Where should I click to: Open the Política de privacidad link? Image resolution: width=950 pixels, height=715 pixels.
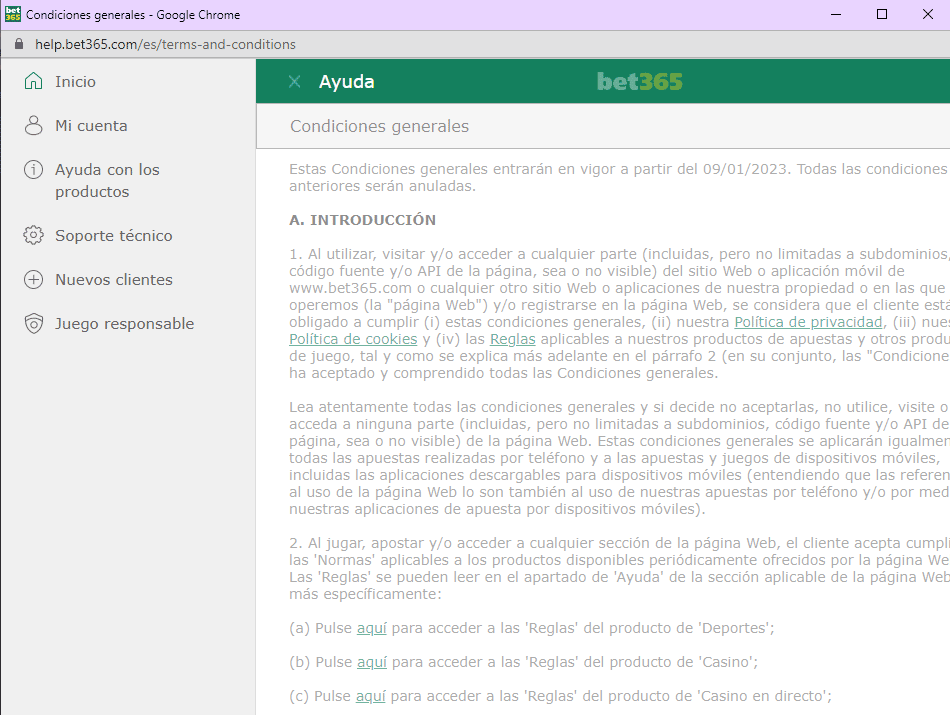pyautogui.click(x=808, y=321)
